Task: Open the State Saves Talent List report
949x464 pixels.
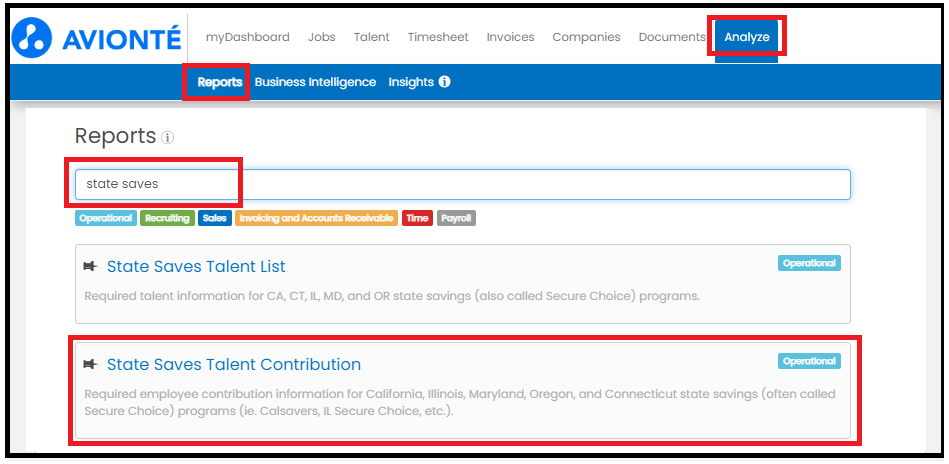Action: pos(196,266)
